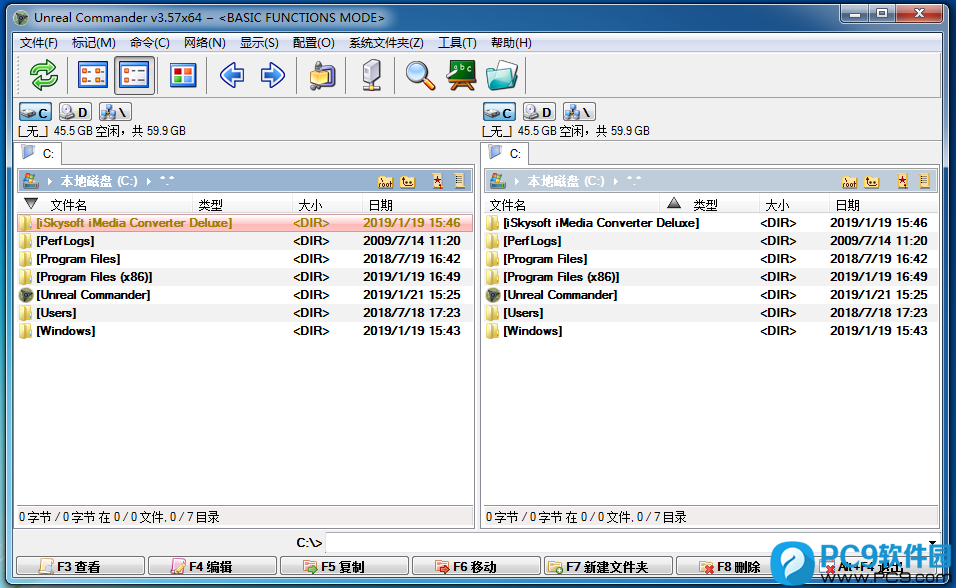Click the F3 查看 button
The image size is (956, 588).
80,567
